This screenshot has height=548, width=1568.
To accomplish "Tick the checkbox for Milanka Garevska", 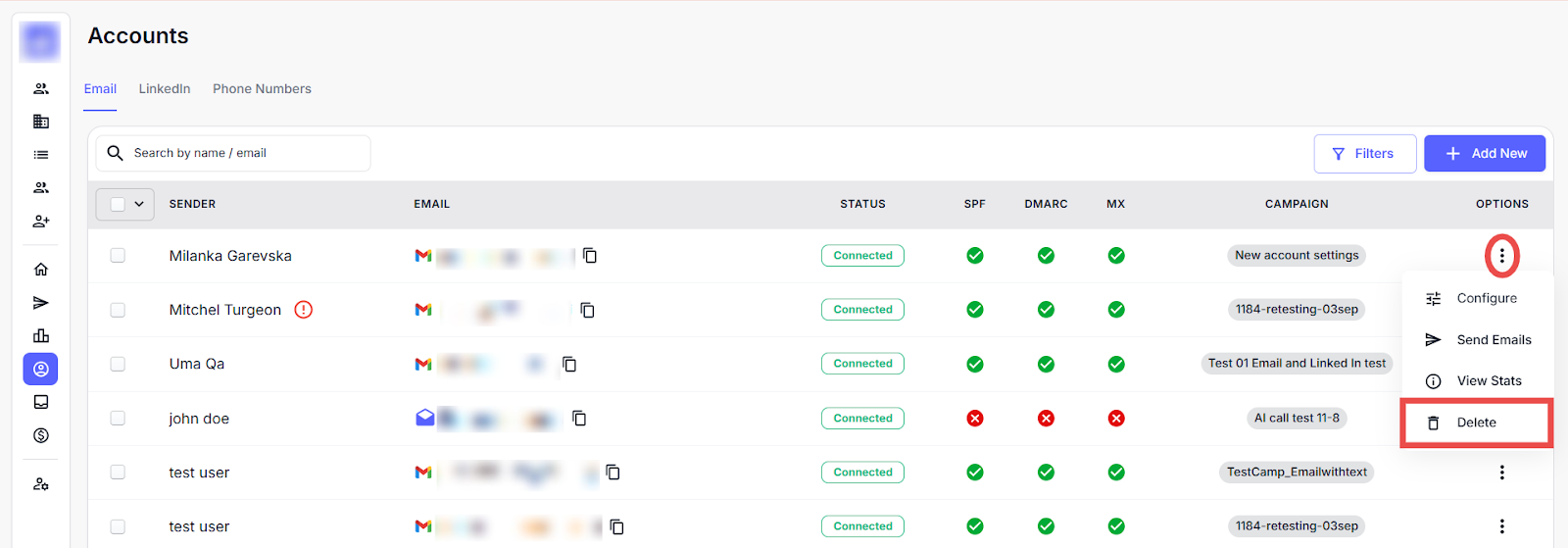I will (x=118, y=256).
